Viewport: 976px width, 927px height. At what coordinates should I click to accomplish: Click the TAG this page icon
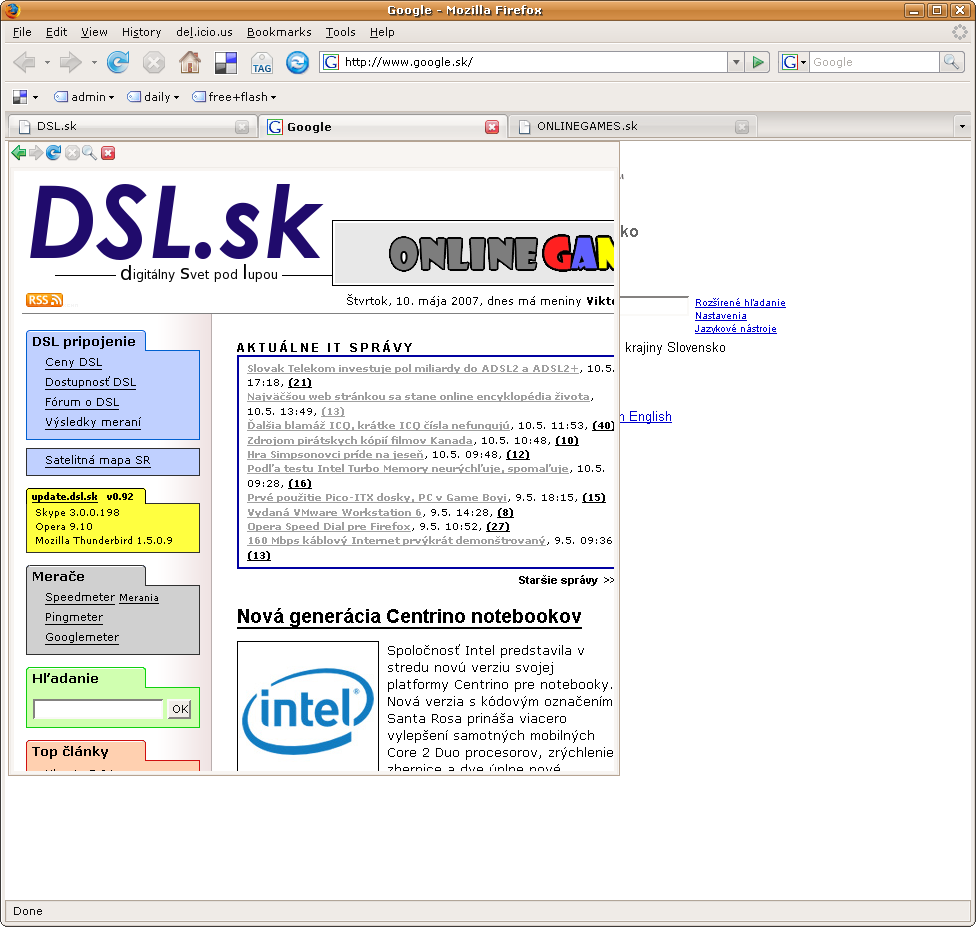point(262,63)
